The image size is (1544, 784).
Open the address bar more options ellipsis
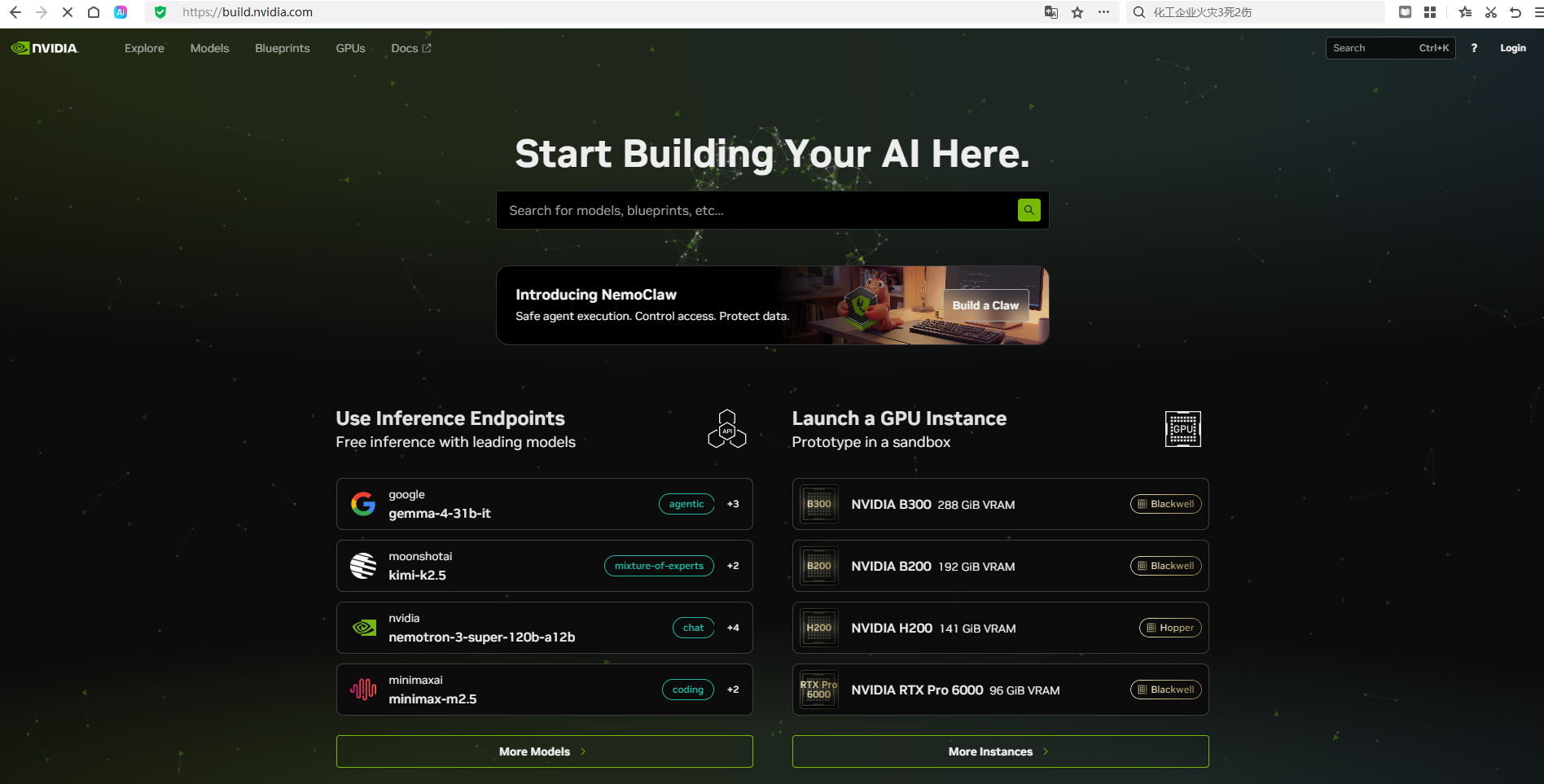tap(1103, 12)
